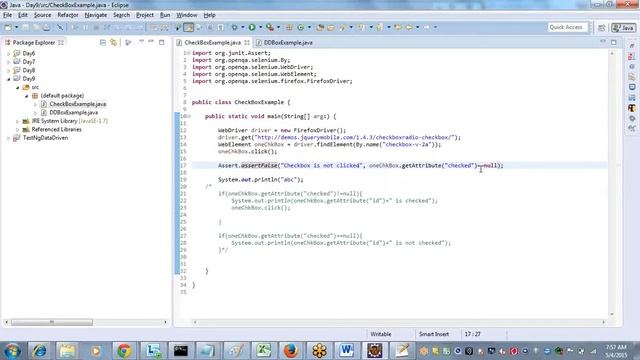Collapse All in Package Explorer
The image size is (640, 360).
point(103,42)
